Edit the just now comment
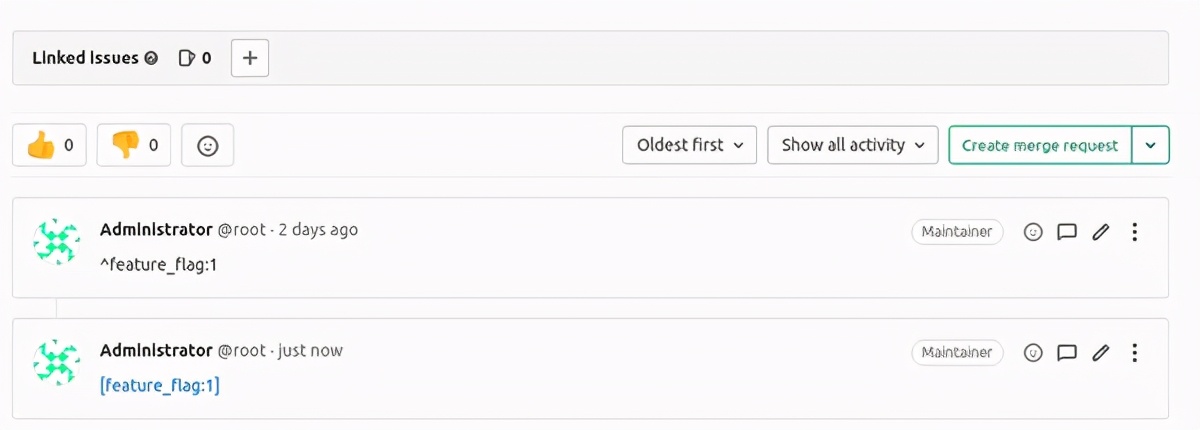The image size is (1200, 430). pos(1101,352)
